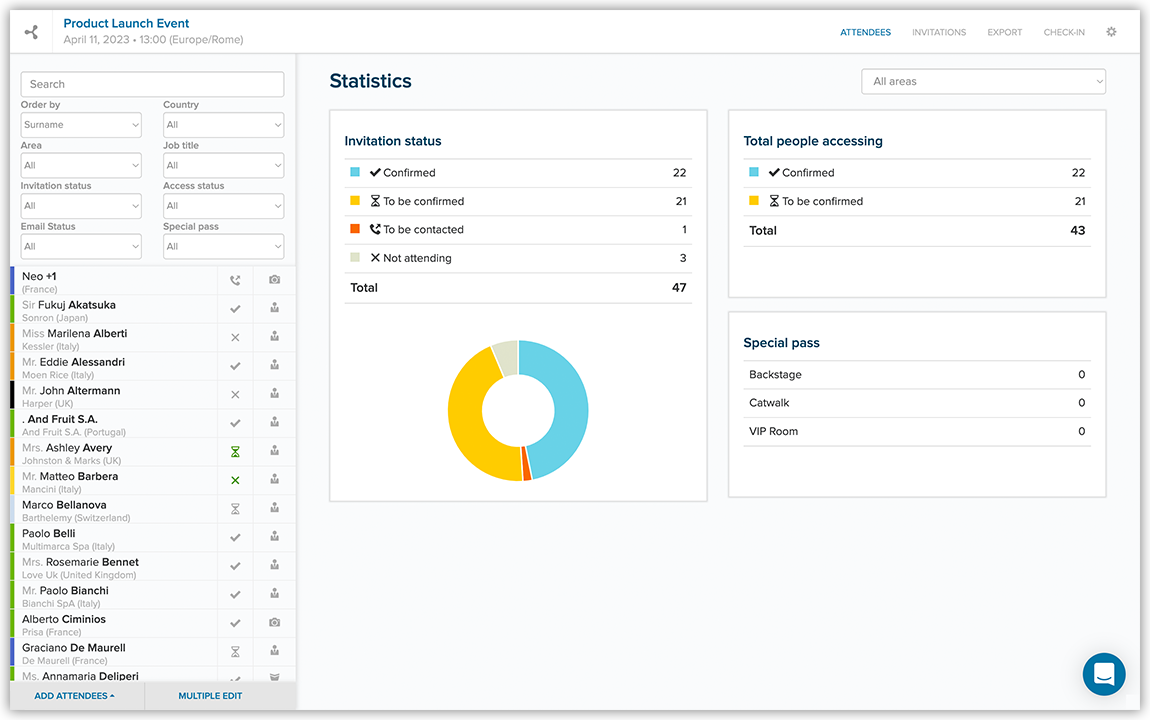
Task: Click blue Confirmed swatch in Invitation status
Action: pos(355,172)
